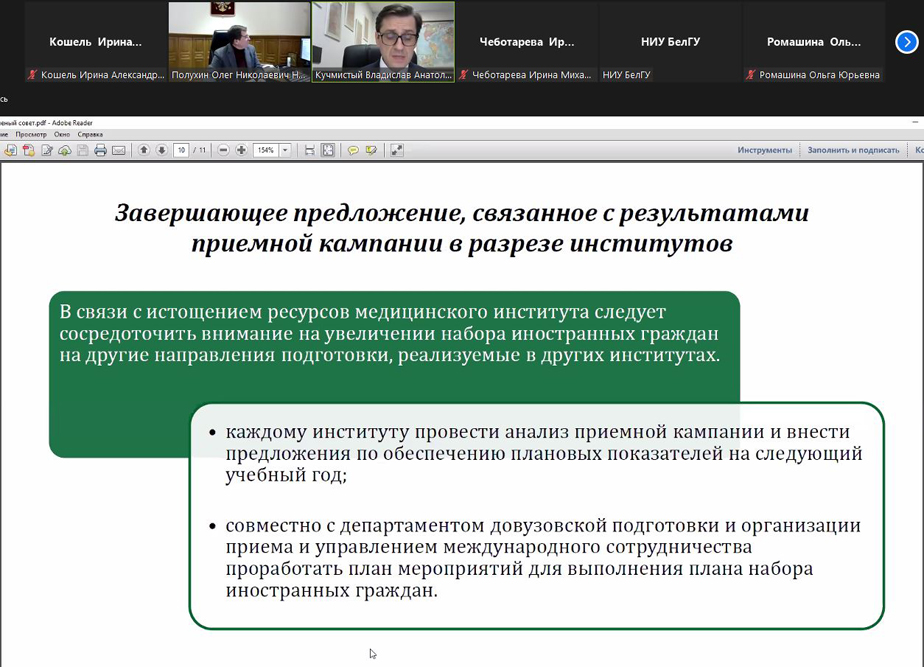
Task: Click the email envelope icon in toolbar
Action: [118, 150]
